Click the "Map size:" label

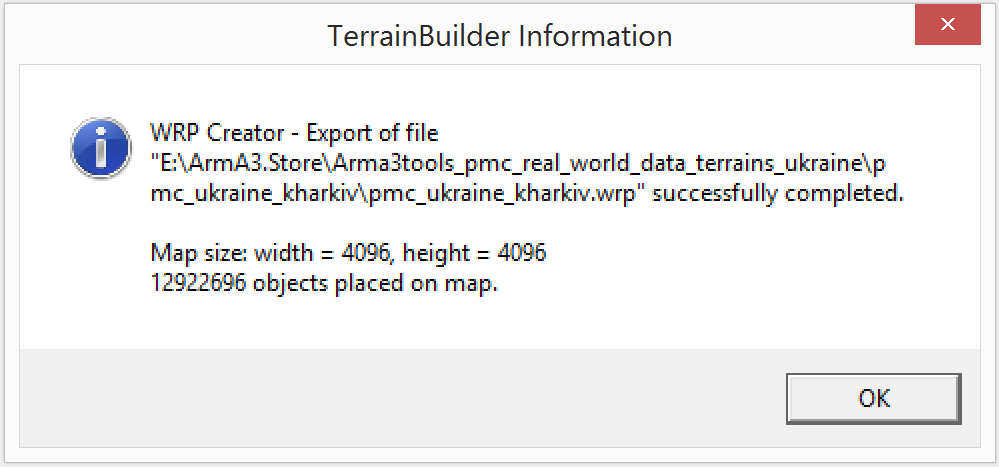tap(199, 254)
